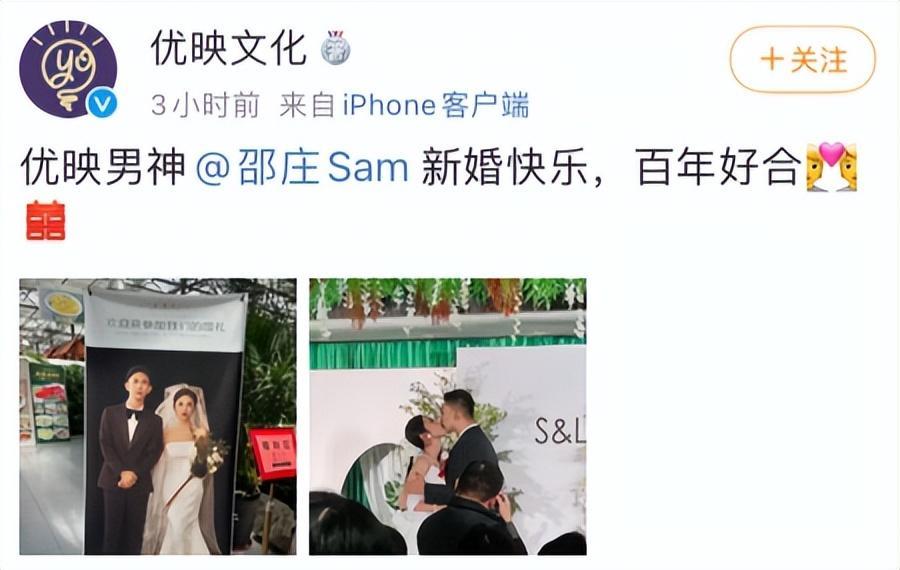The height and width of the screenshot is (570, 900).
Task: Click the S&L lettering in right photo
Action: [x=560, y=432]
